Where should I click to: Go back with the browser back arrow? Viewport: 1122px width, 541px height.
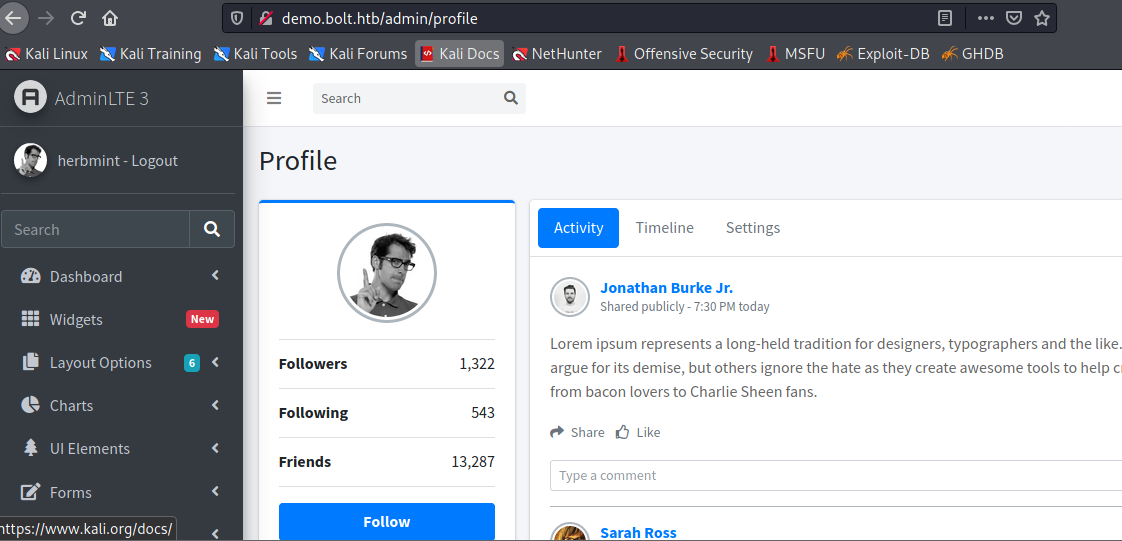tap(13, 18)
